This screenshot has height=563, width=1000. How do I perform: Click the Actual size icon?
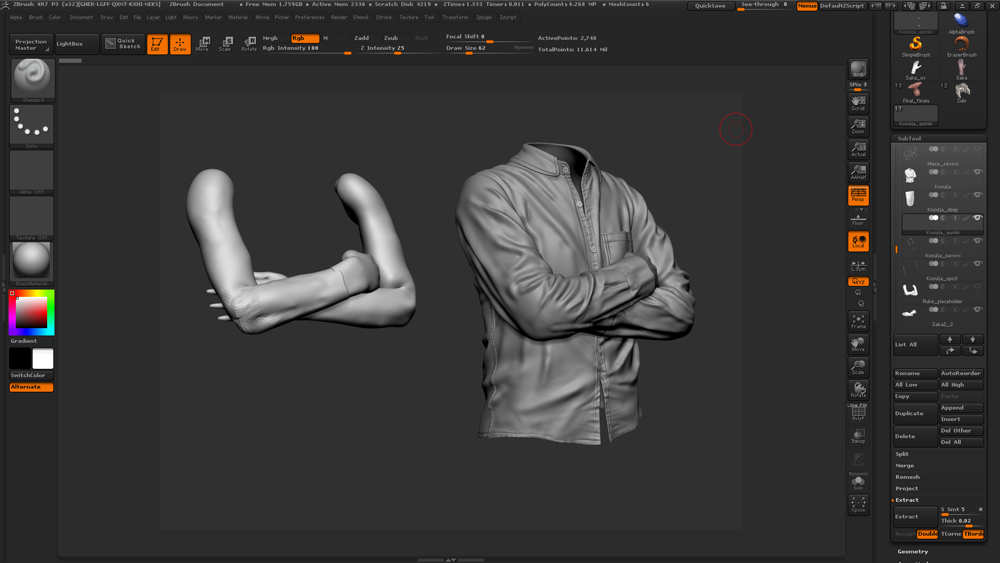[x=858, y=150]
